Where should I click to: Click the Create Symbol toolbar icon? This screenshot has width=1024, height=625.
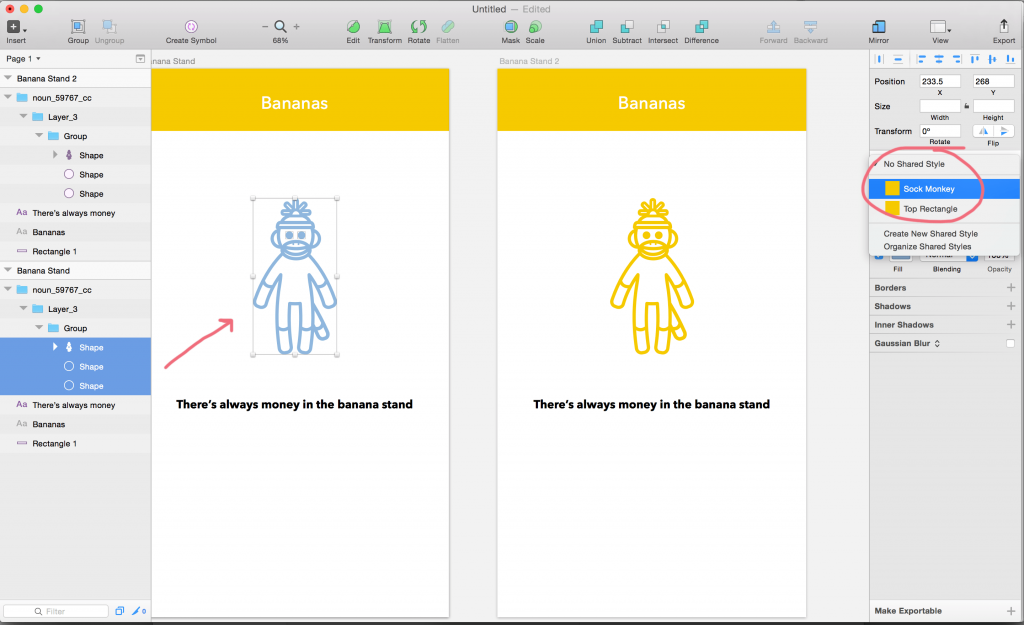pos(190,27)
